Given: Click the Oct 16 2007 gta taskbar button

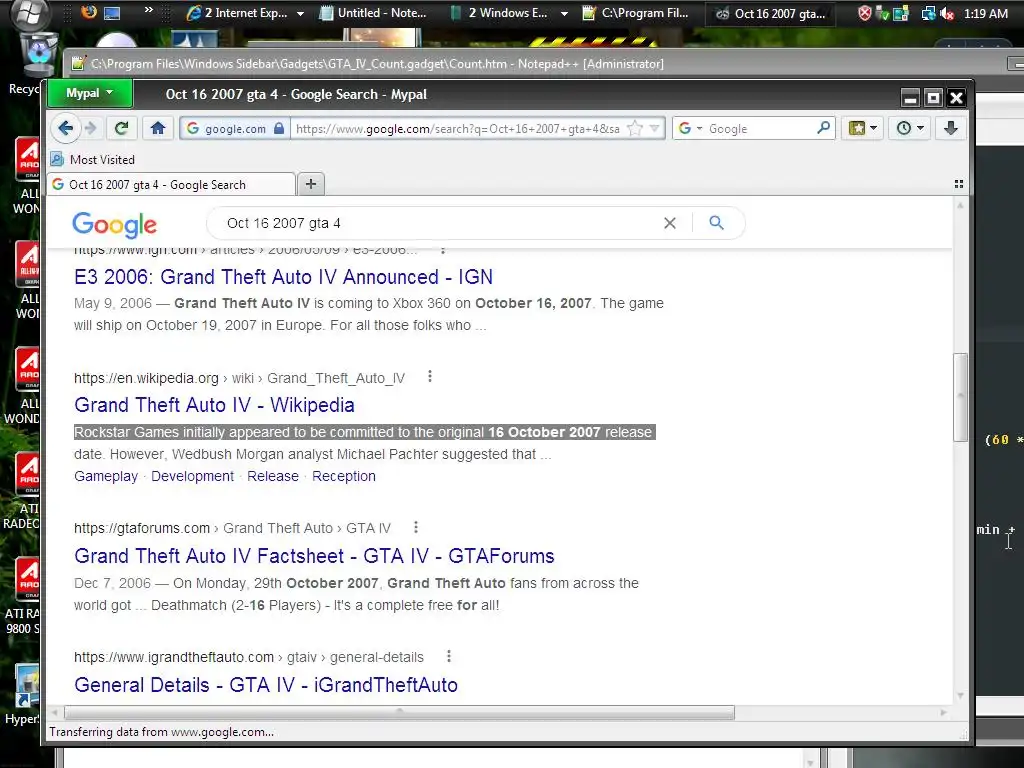Looking at the screenshot, I should tap(770, 13).
